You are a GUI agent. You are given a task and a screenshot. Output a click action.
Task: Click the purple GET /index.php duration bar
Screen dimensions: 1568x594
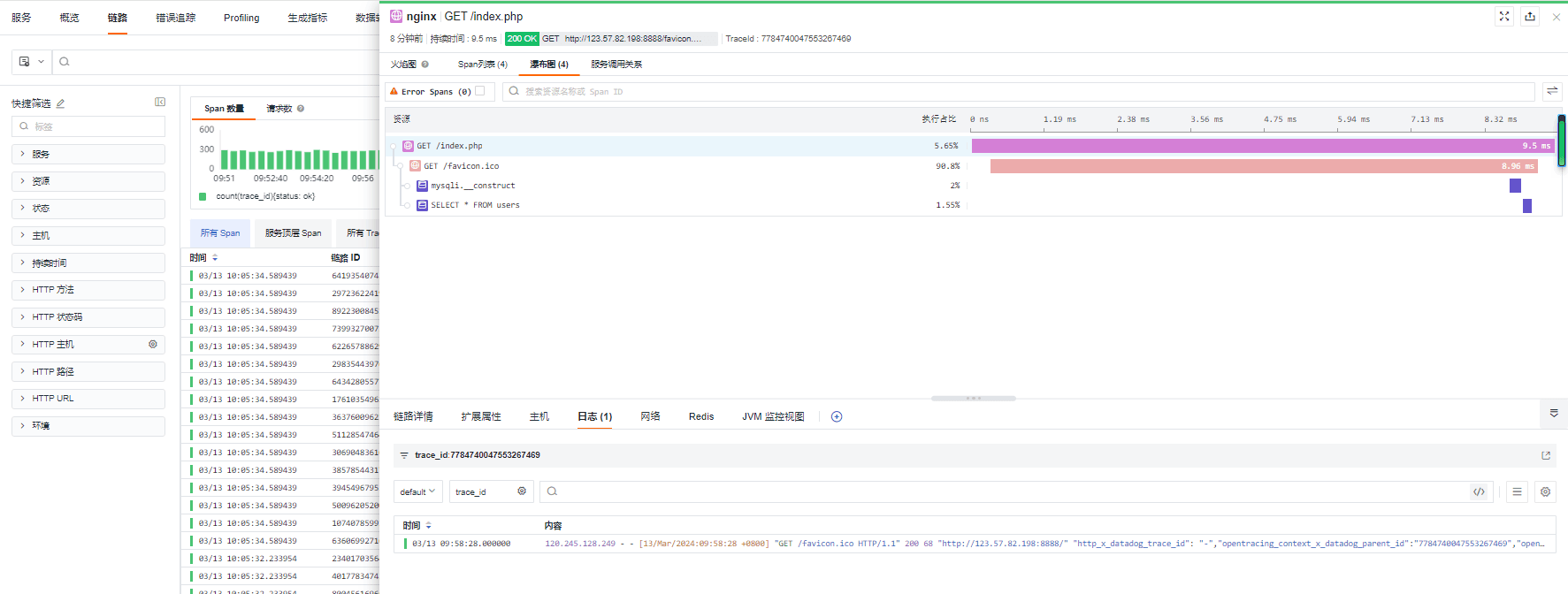click(1263, 146)
